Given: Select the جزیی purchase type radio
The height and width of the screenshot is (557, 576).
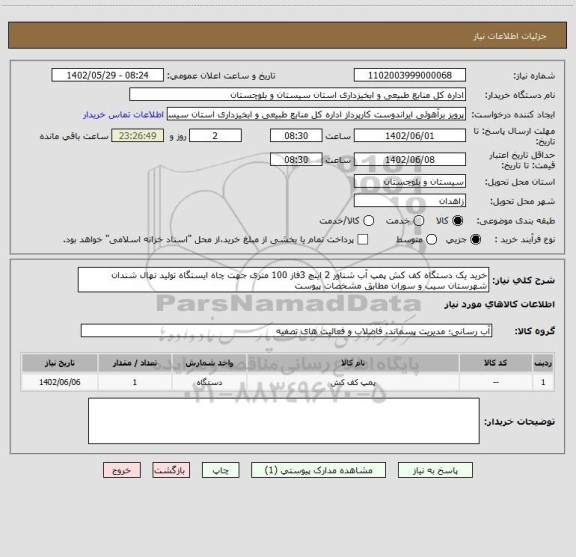Looking at the screenshot, I should pyautogui.click(x=476, y=240).
